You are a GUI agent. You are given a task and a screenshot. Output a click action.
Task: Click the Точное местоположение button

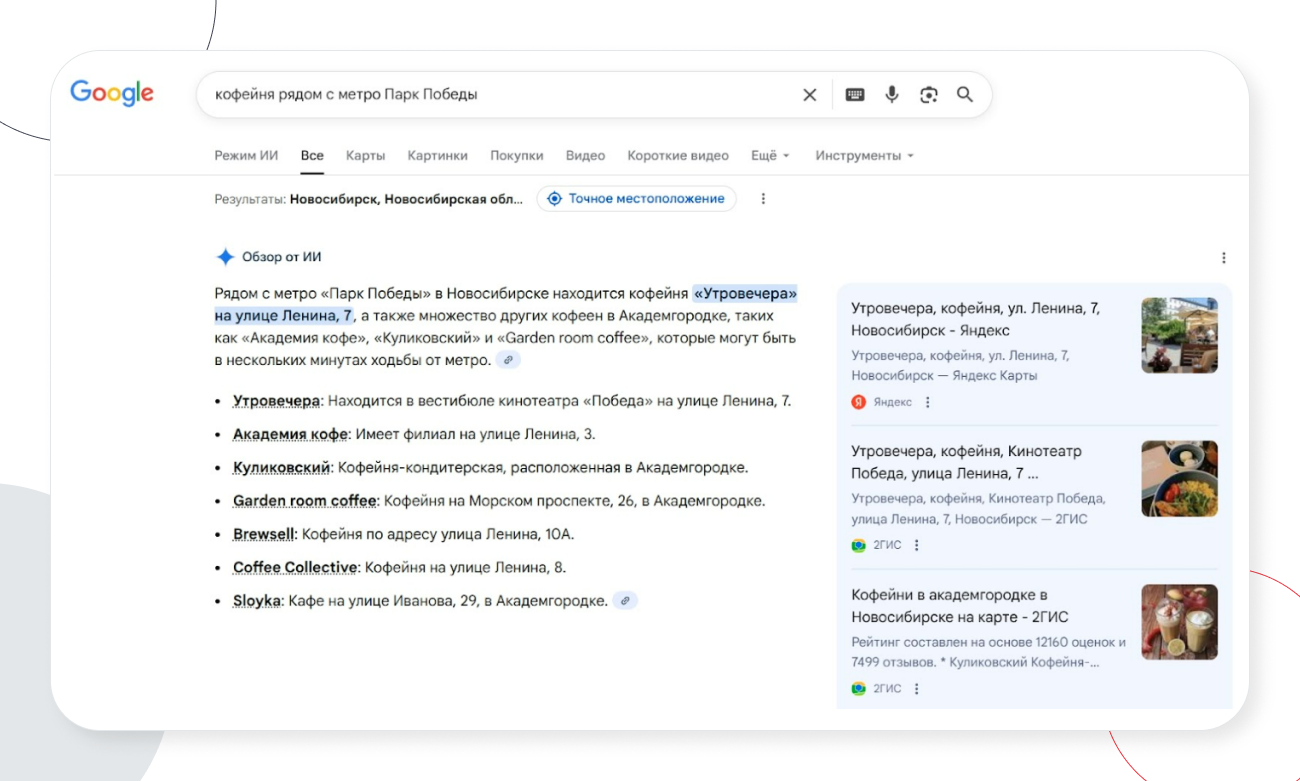point(636,199)
